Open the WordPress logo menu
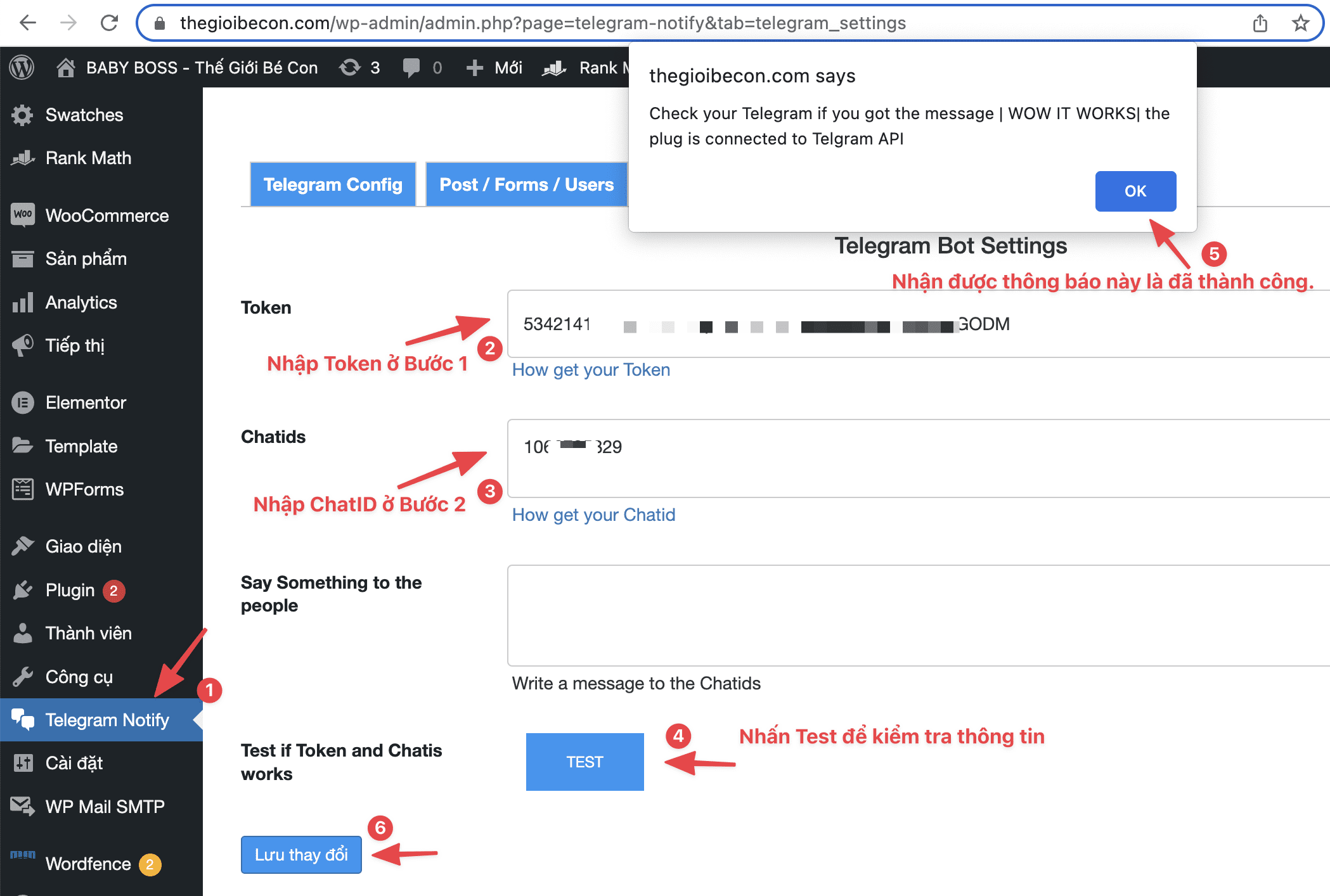Screen dimensions: 1330x896 [22, 68]
